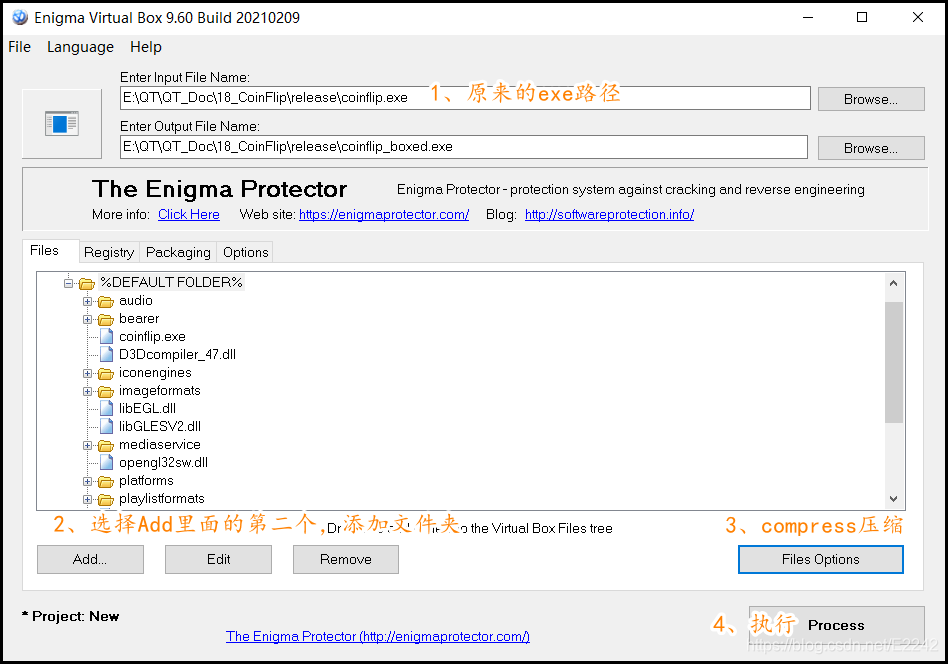The height and width of the screenshot is (664, 948).
Task: Select the 'audio' folder label
Action: tap(135, 301)
